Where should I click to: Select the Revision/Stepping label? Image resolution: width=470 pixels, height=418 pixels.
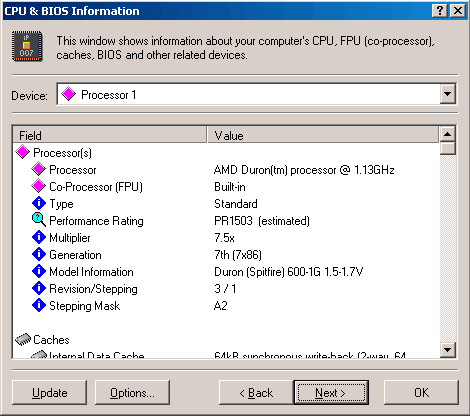tap(93, 289)
